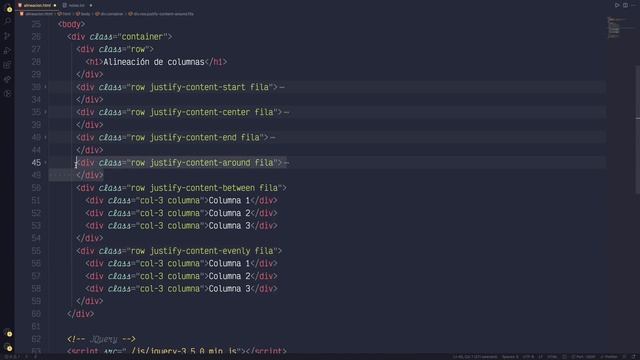640x360 pixels.
Task: Click the '<!-- JQuery -->' comment
Action: (x=101, y=339)
